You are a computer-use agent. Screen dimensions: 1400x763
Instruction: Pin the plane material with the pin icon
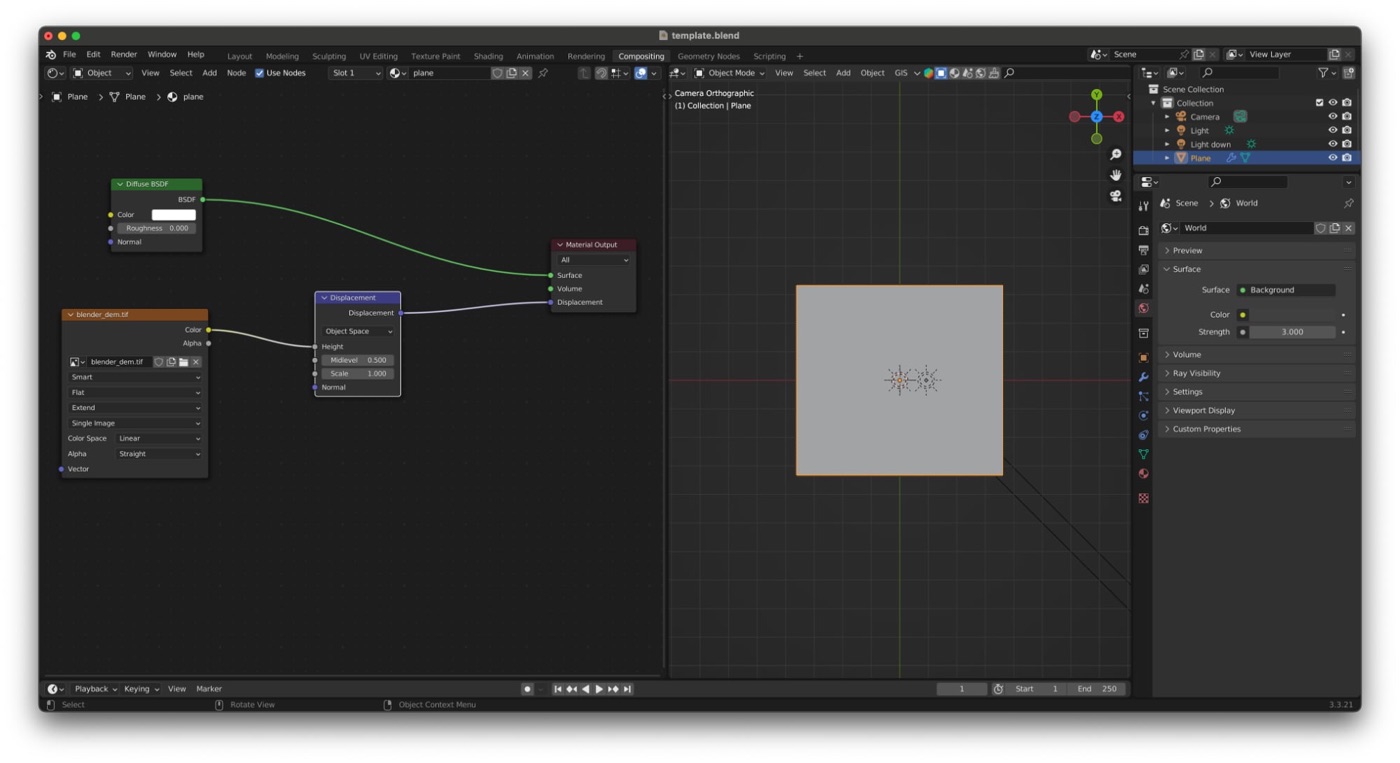[543, 72]
